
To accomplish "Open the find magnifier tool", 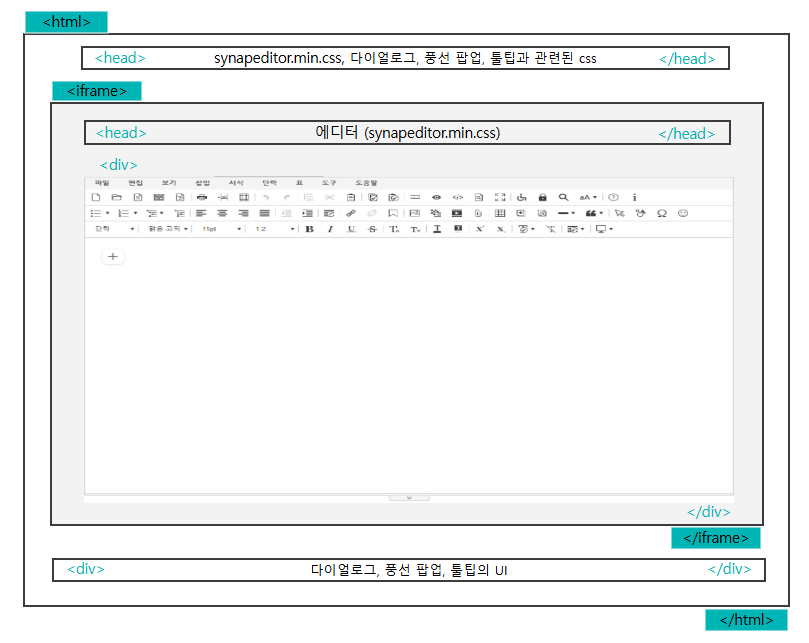I will point(563,198).
